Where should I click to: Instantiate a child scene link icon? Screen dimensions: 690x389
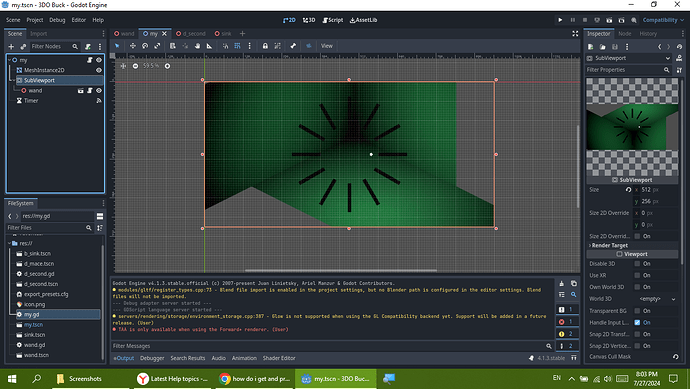[x=23, y=46]
